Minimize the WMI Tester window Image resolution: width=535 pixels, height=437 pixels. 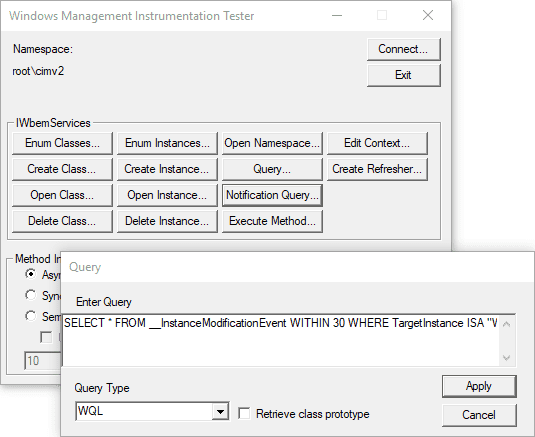coord(337,15)
